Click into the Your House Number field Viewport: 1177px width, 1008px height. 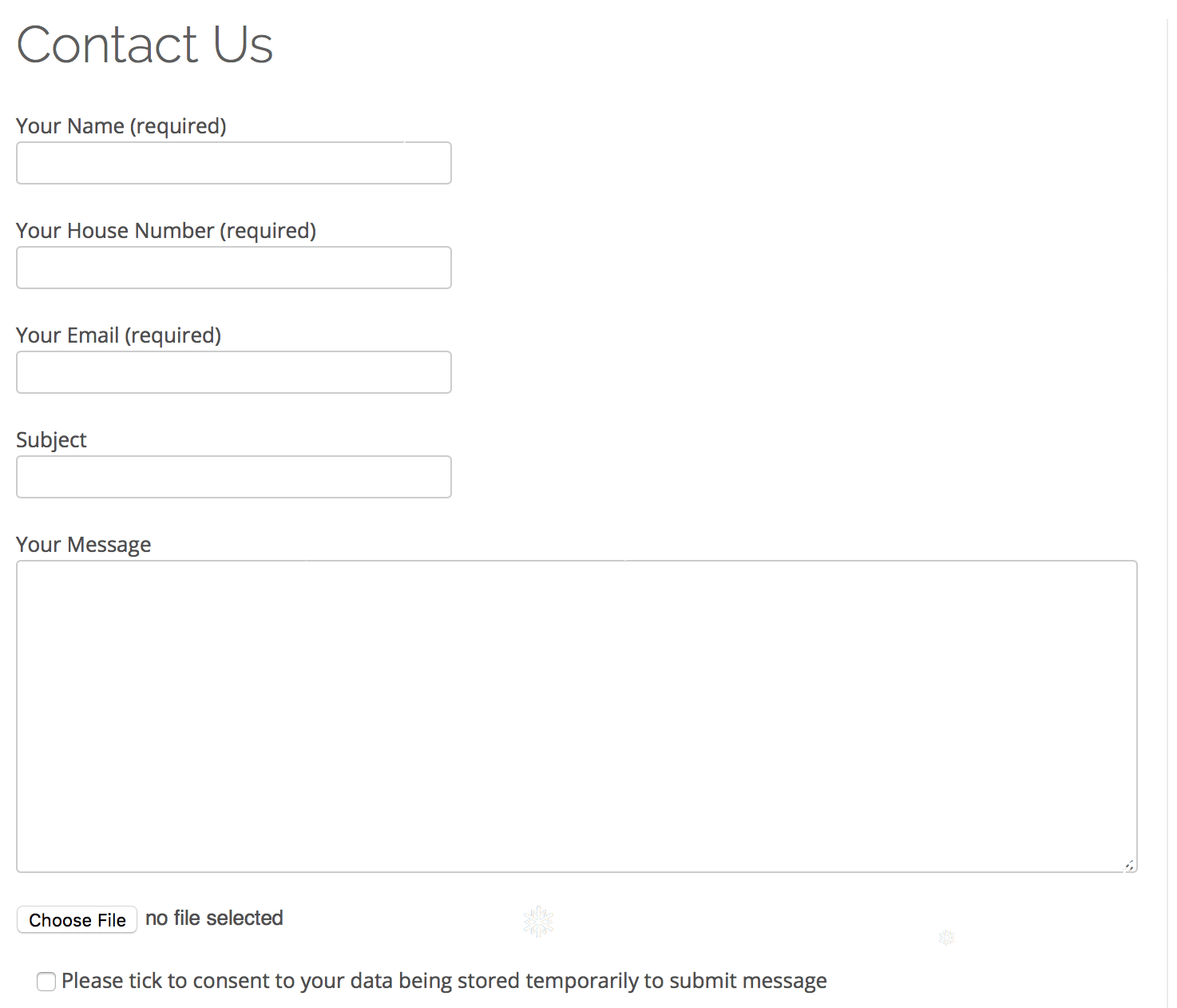pyautogui.click(x=234, y=268)
